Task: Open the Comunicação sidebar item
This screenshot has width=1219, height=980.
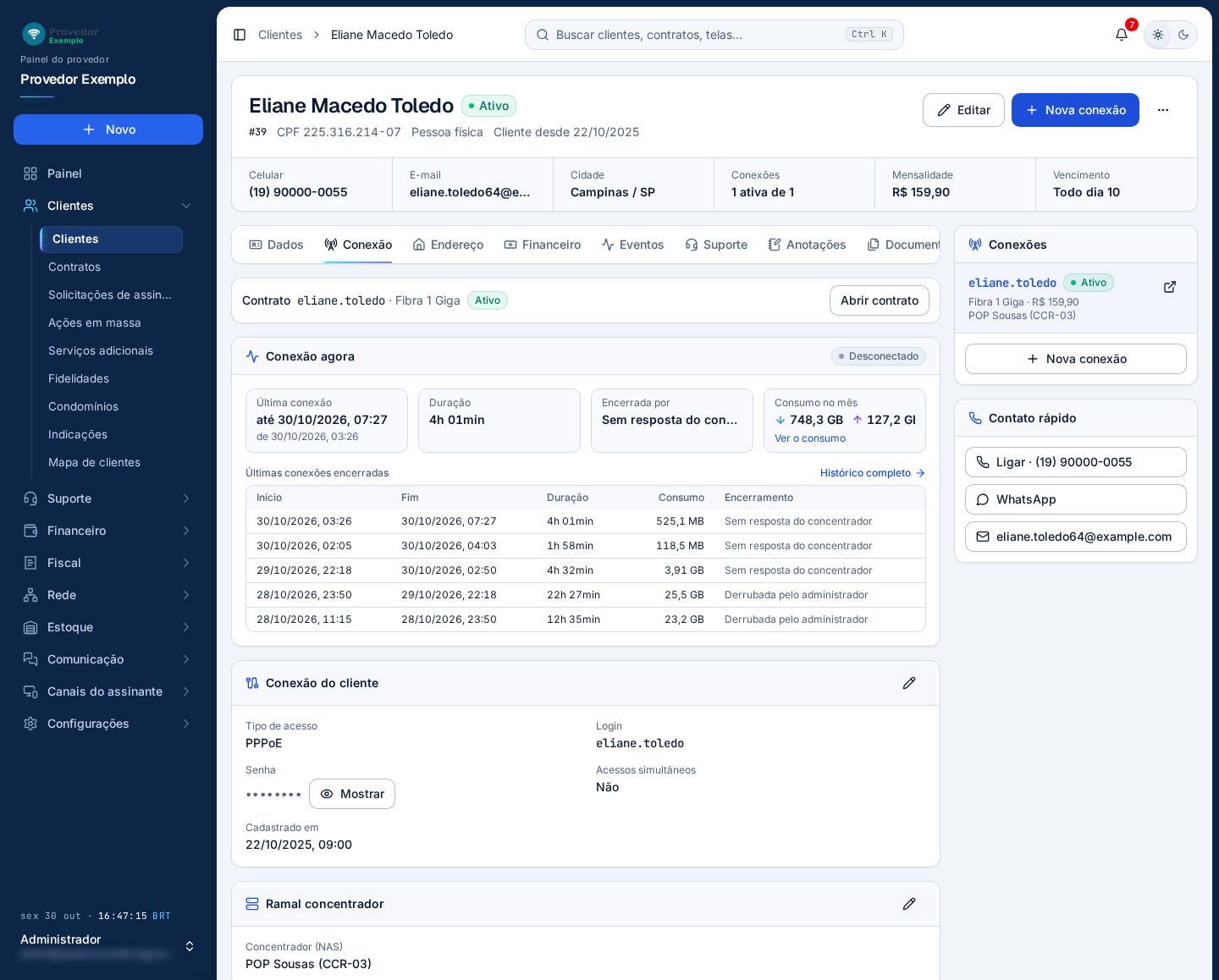Action: coord(108,659)
